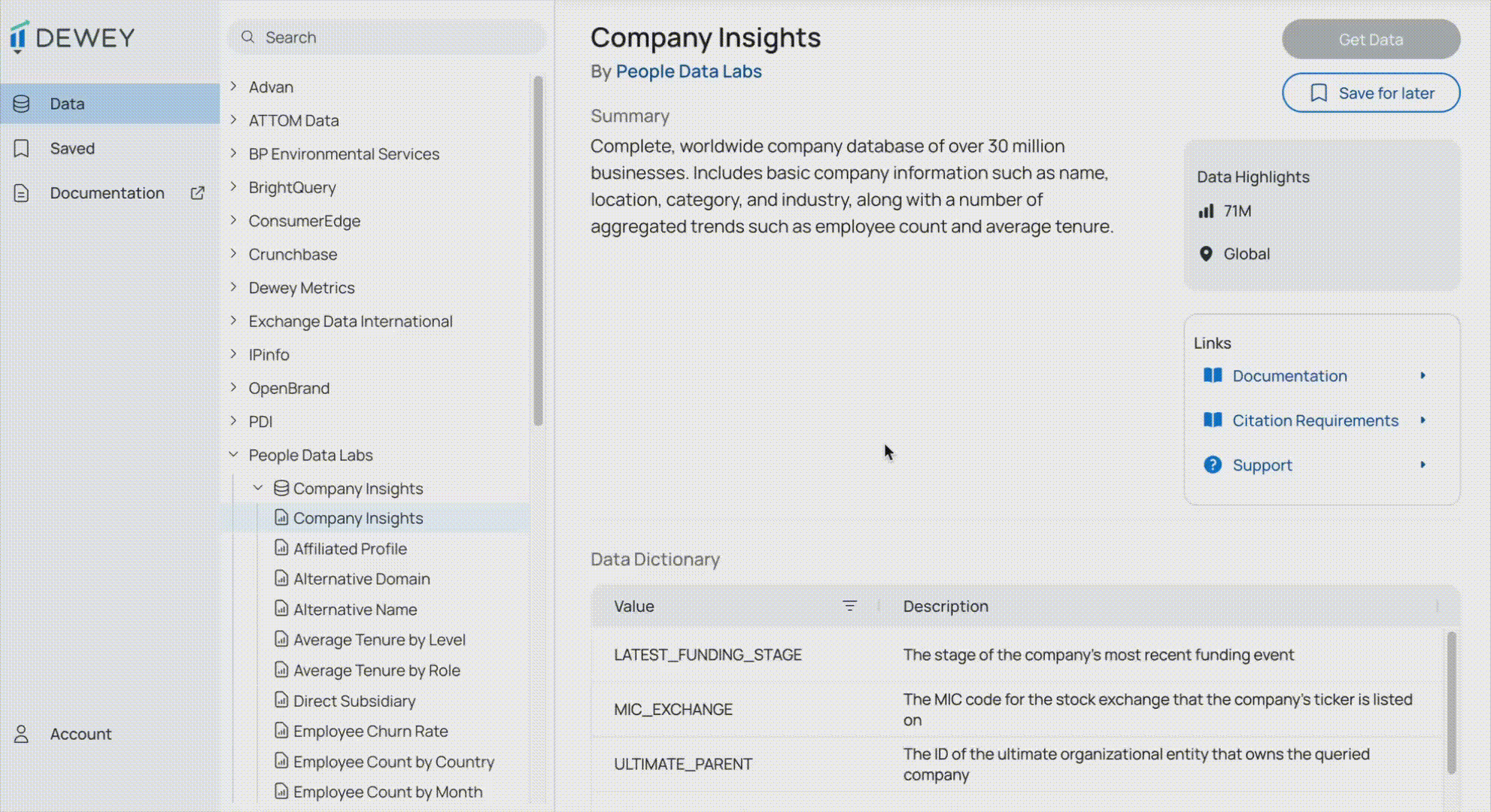
Task: Expand BP Environmental Services chevron
Action: [x=233, y=153]
